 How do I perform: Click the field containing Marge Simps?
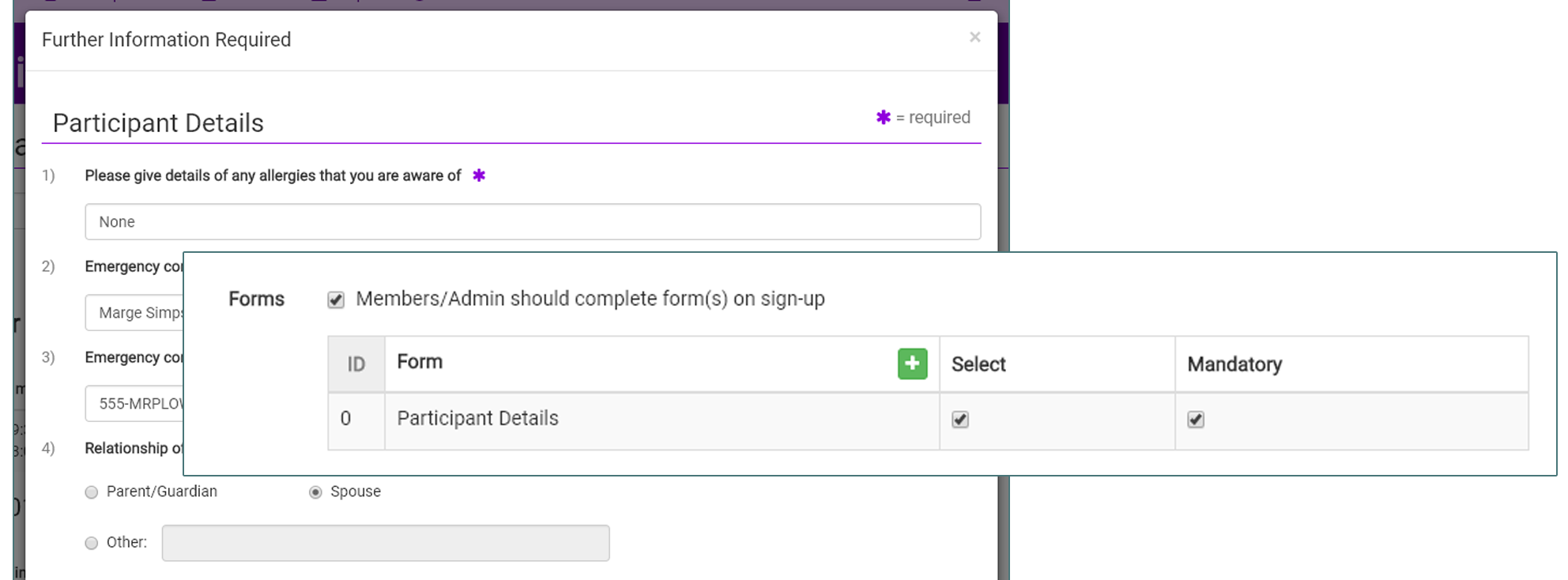pyautogui.click(x=134, y=313)
